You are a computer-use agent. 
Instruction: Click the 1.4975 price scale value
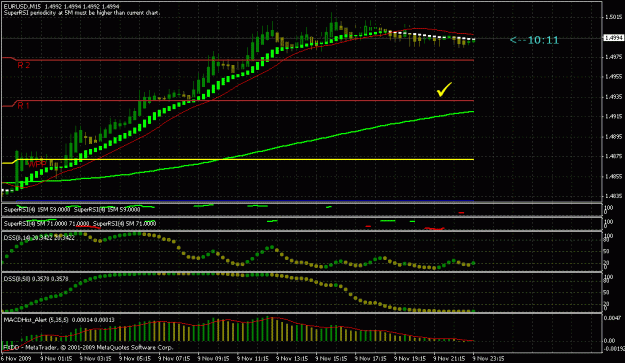614,57
